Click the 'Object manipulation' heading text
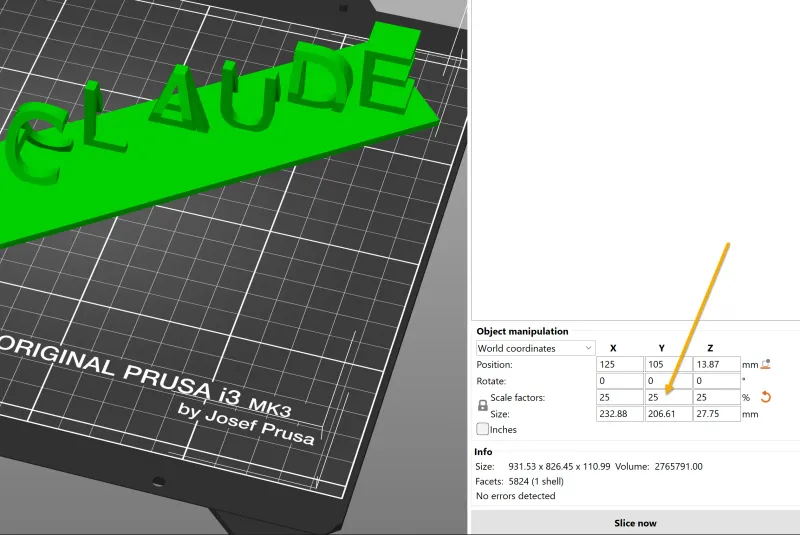 pyautogui.click(x=522, y=331)
